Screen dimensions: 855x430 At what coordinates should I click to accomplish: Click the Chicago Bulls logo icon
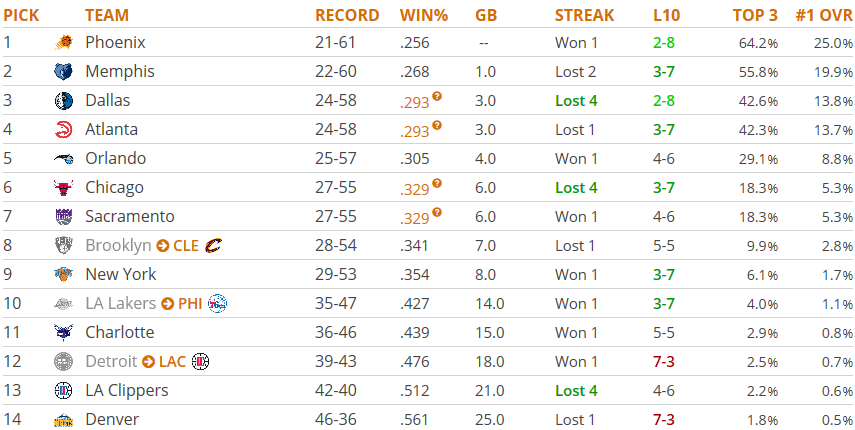click(x=63, y=187)
